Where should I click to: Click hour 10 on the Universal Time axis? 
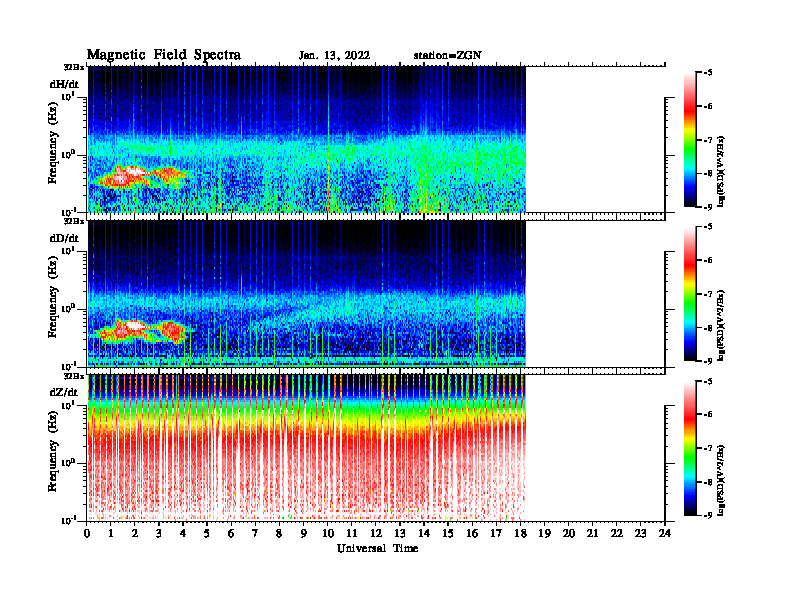[x=328, y=534]
